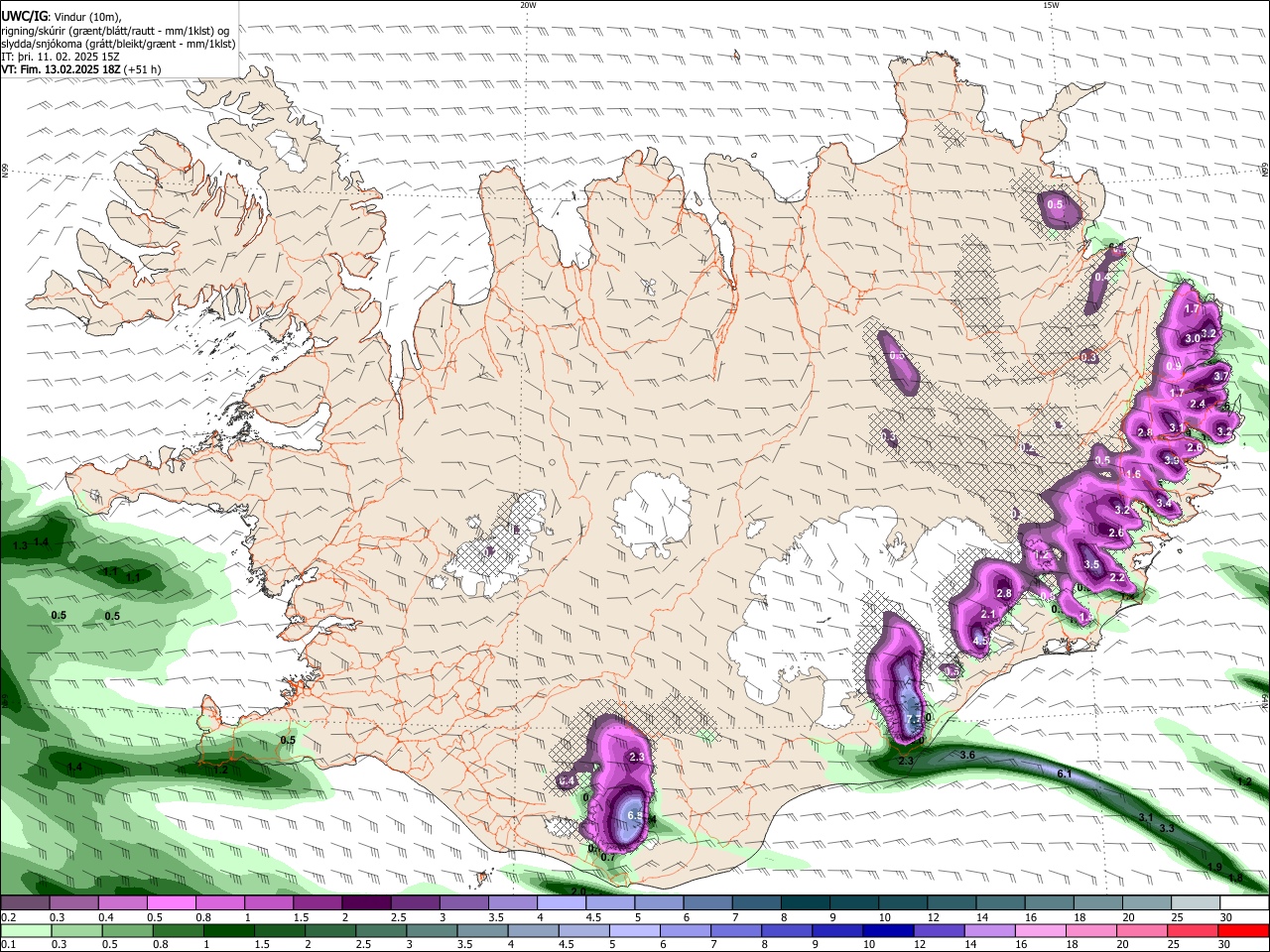Select the pale grey 25 swatch in upper legend
This screenshot has width=1270, height=952.
[x=1196, y=903]
